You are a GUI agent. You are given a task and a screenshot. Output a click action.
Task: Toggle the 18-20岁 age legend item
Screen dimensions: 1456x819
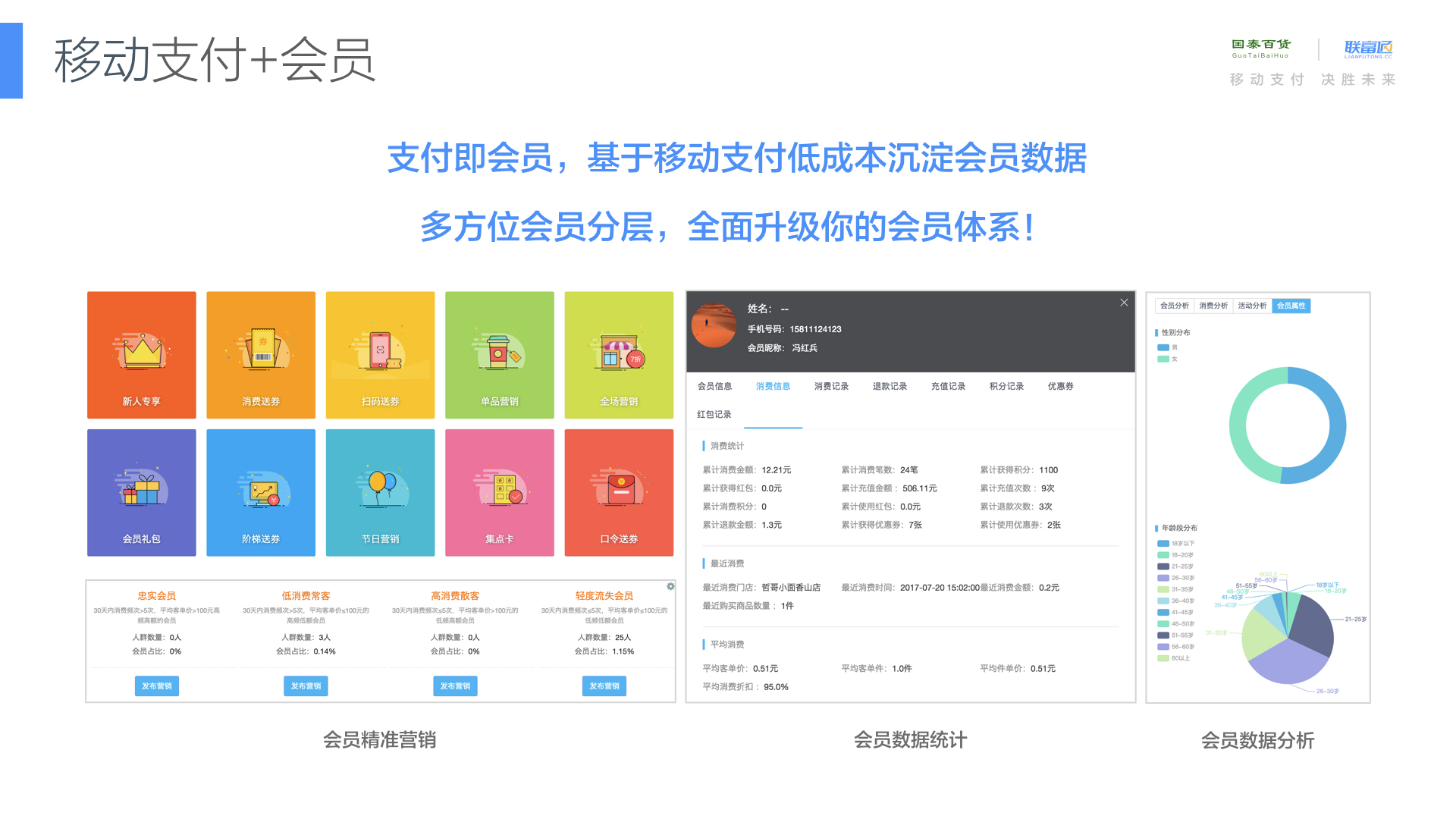[x=1175, y=555]
